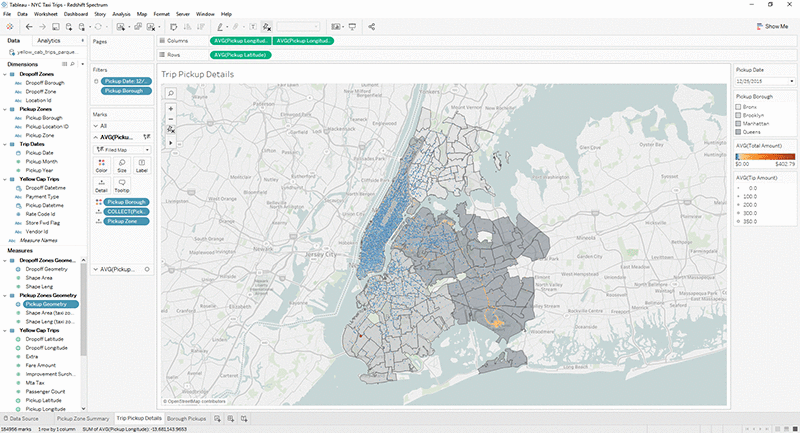The width and height of the screenshot is (800, 433).
Task: Click the Save workbook toolbar icon
Action: [56, 27]
